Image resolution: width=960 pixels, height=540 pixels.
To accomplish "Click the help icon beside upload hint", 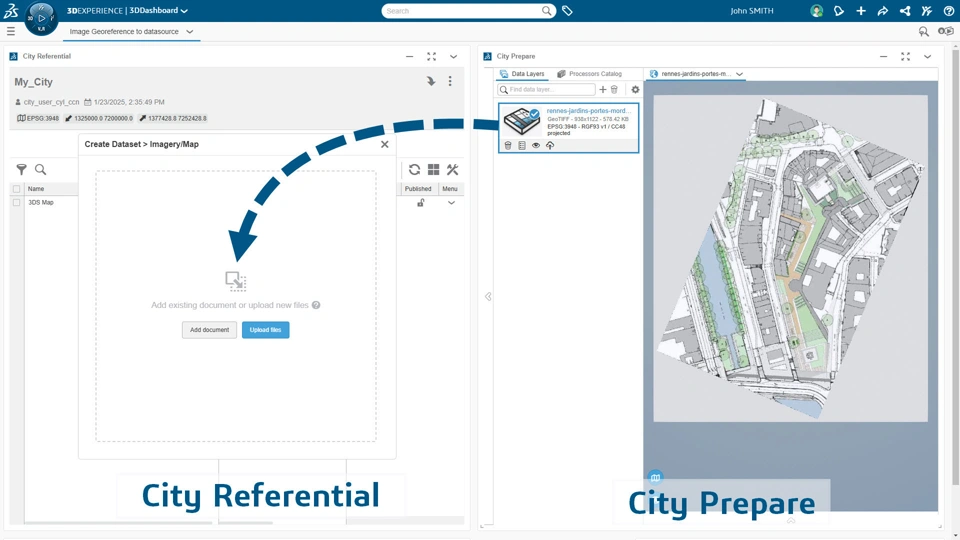I will tap(316, 305).
